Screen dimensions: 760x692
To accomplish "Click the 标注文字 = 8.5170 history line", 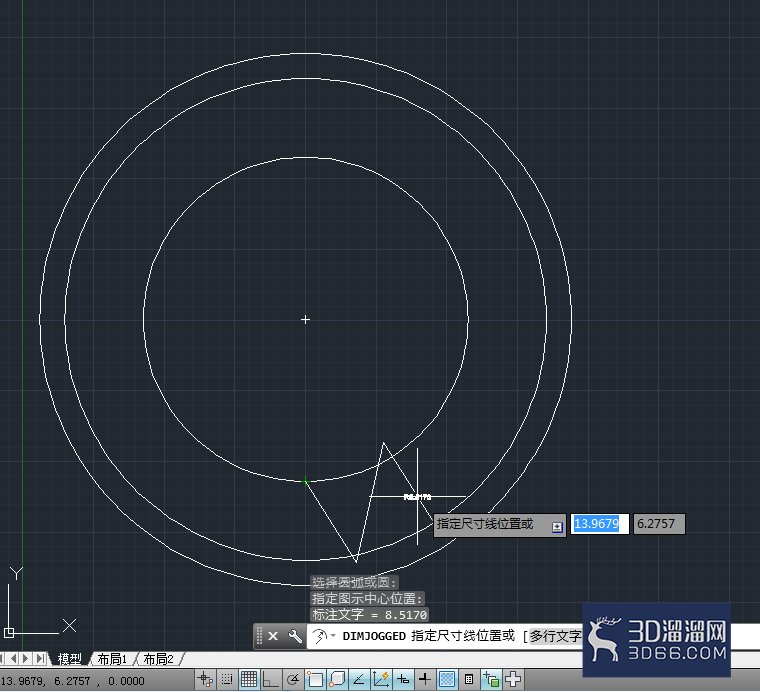I will [x=369, y=614].
